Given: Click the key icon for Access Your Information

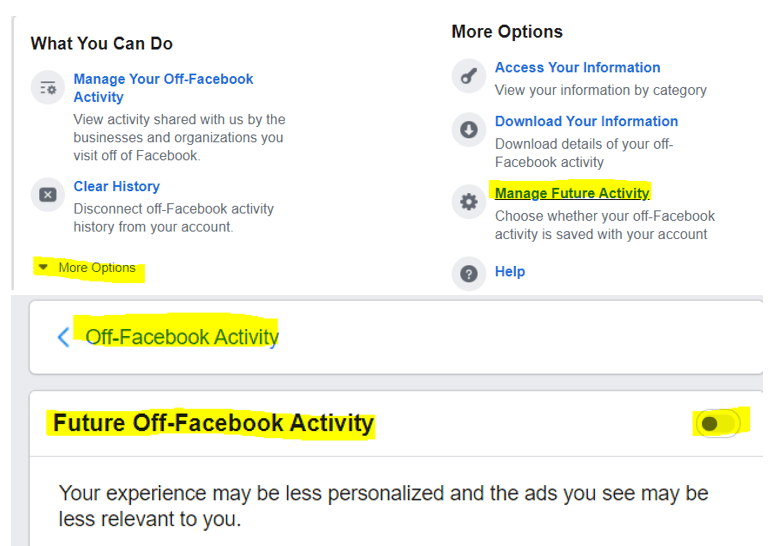Looking at the screenshot, I should click(x=468, y=77).
